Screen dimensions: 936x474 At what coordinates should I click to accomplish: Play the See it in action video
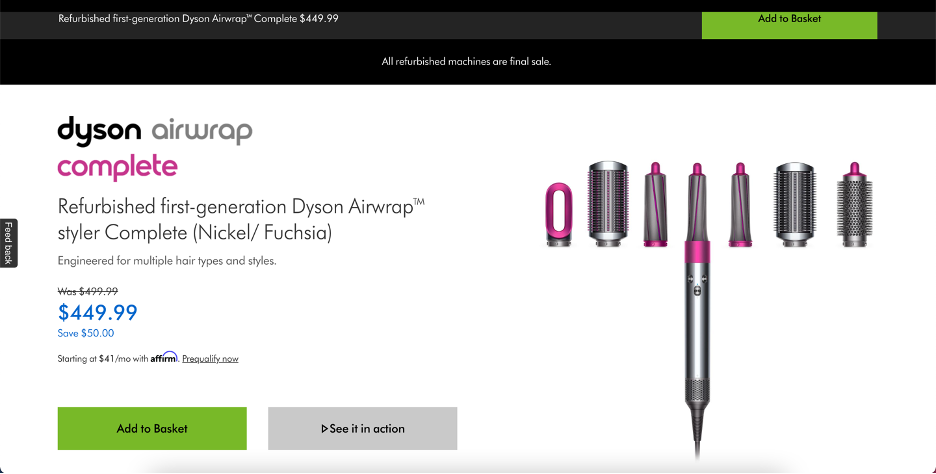pos(362,428)
